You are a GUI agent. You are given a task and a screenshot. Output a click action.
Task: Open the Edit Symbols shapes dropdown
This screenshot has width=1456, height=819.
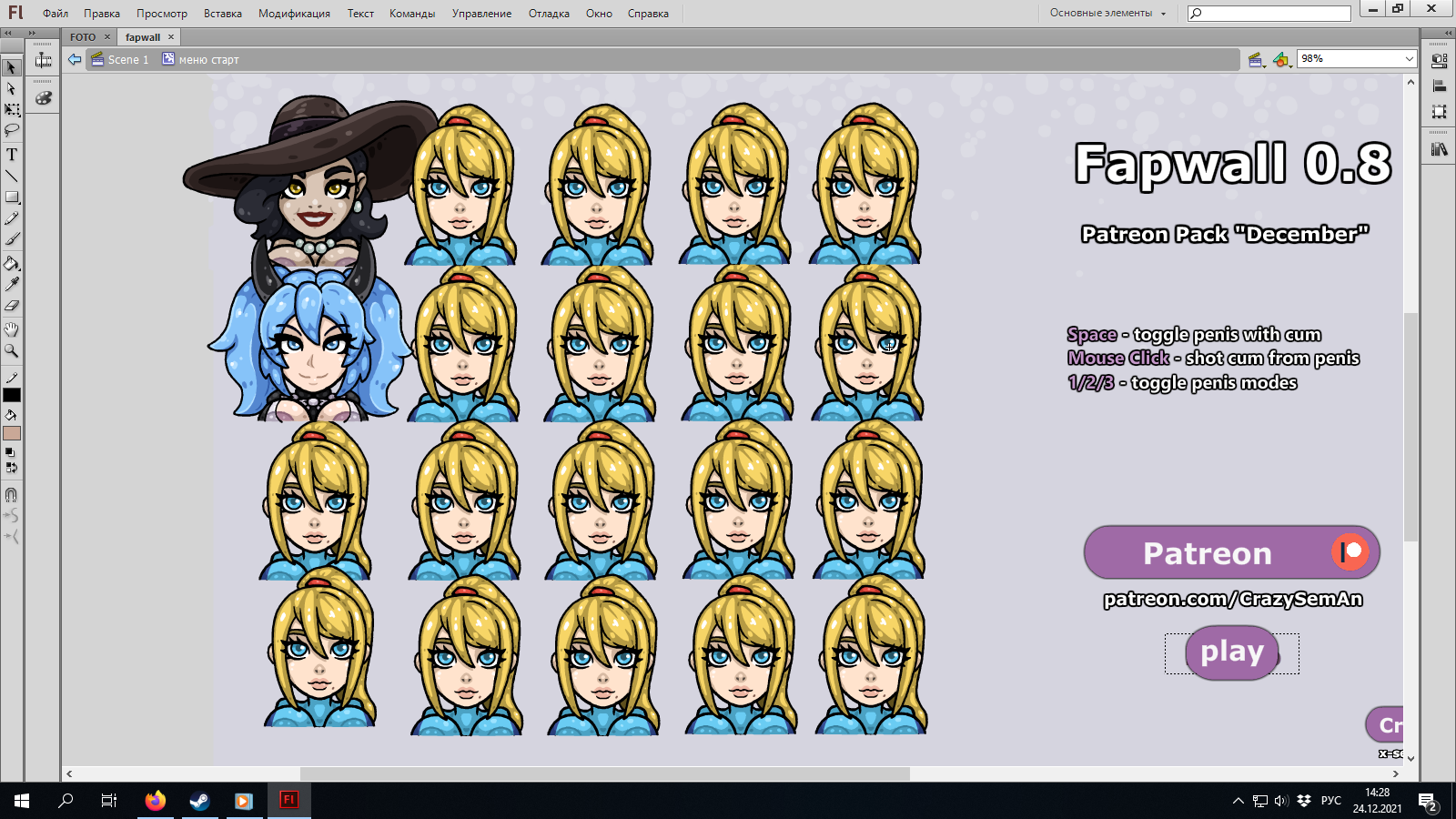[1281, 60]
